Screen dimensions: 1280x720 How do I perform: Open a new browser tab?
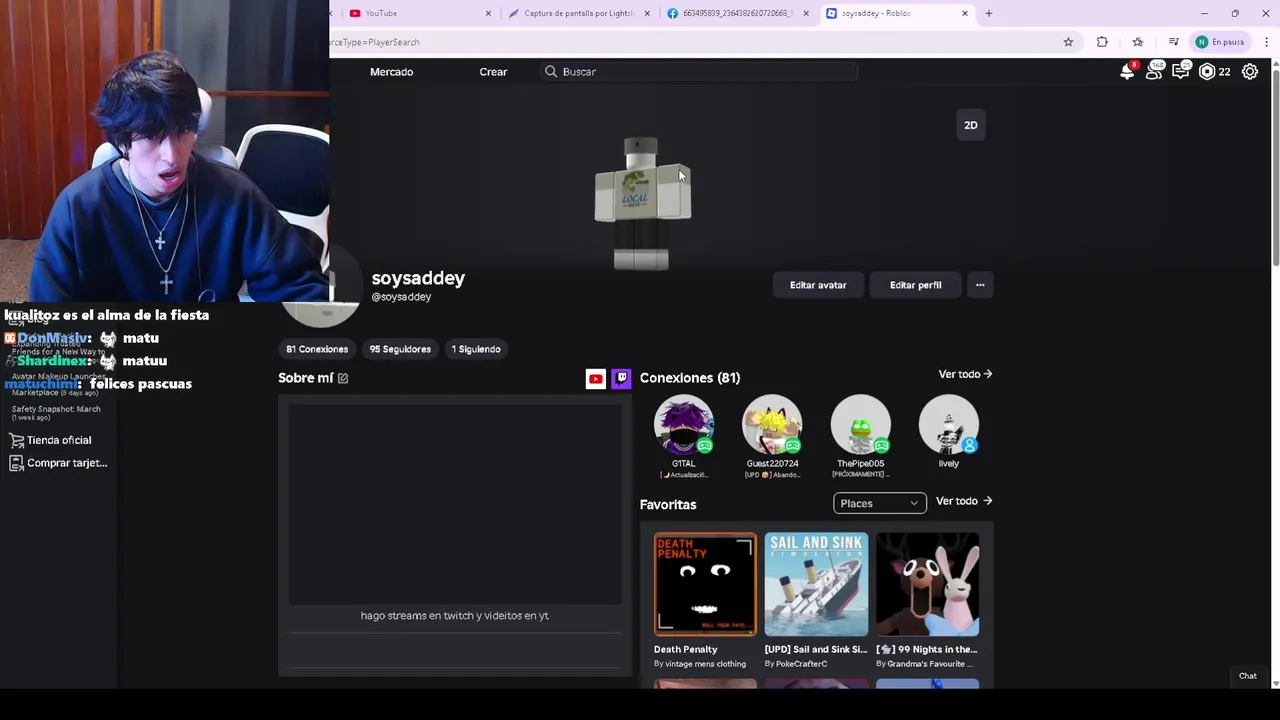pos(989,13)
